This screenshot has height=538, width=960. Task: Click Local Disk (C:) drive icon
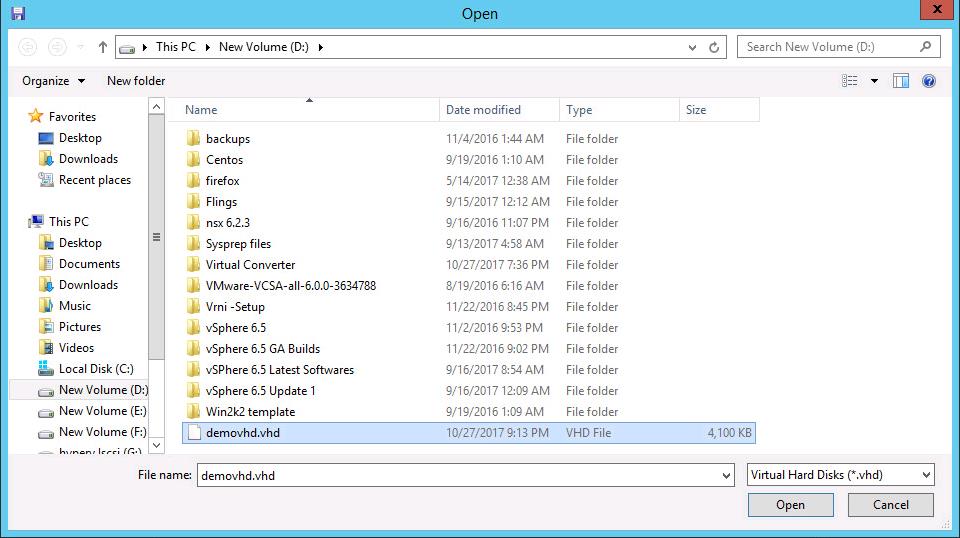[46, 368]
